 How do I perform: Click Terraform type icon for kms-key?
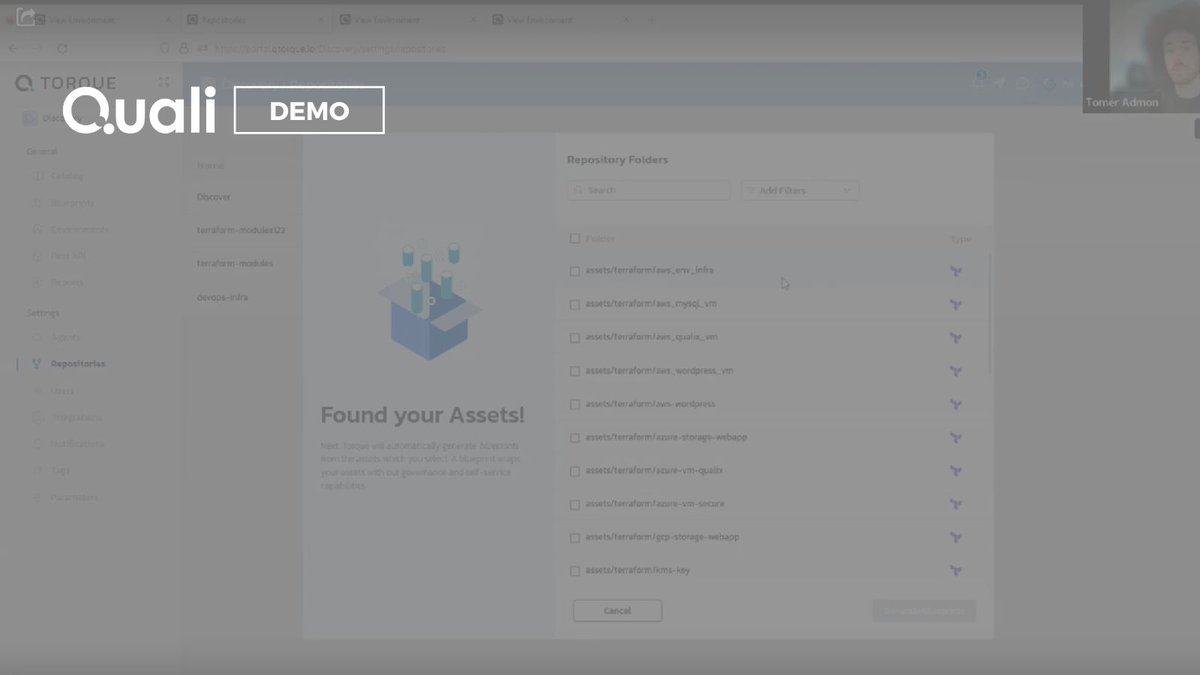pos(956,571)
